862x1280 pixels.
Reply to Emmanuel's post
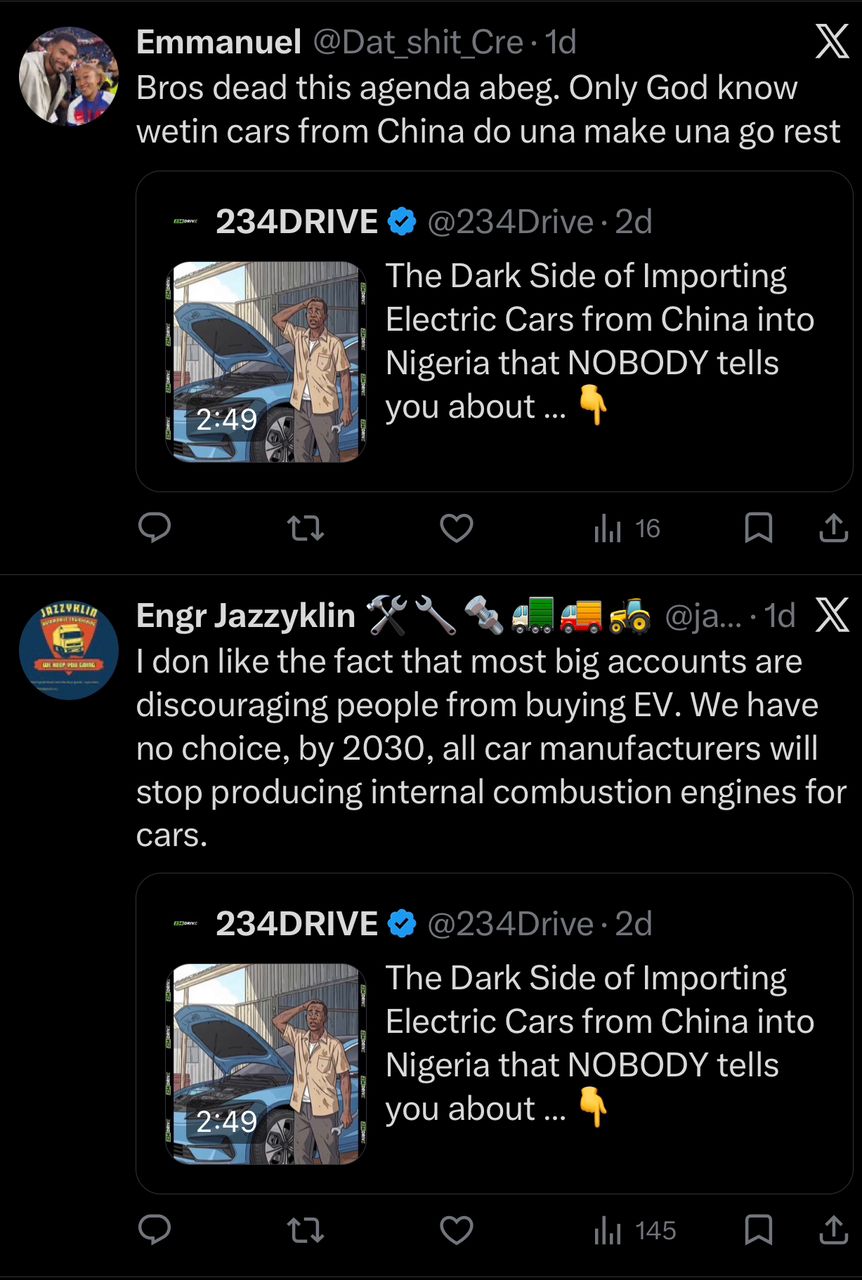(154, 528)
